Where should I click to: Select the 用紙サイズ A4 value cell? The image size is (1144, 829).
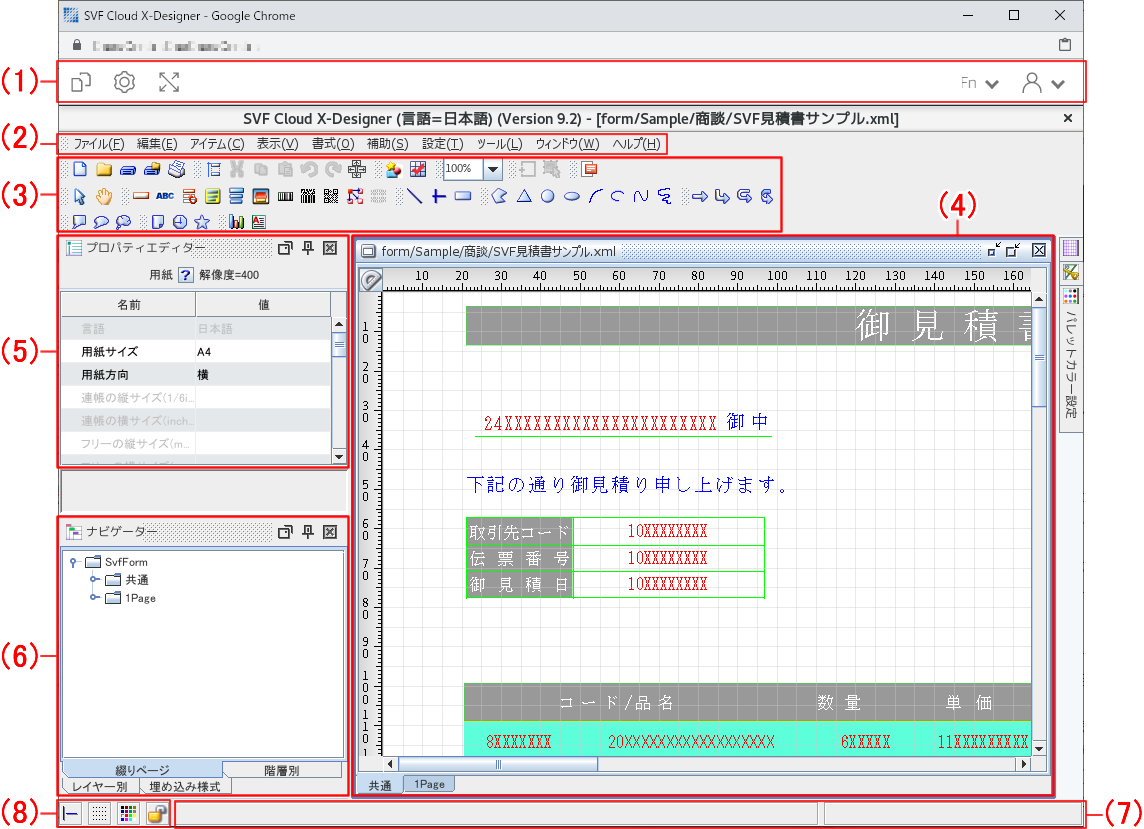pyautogui.click(x=263, y=352)
